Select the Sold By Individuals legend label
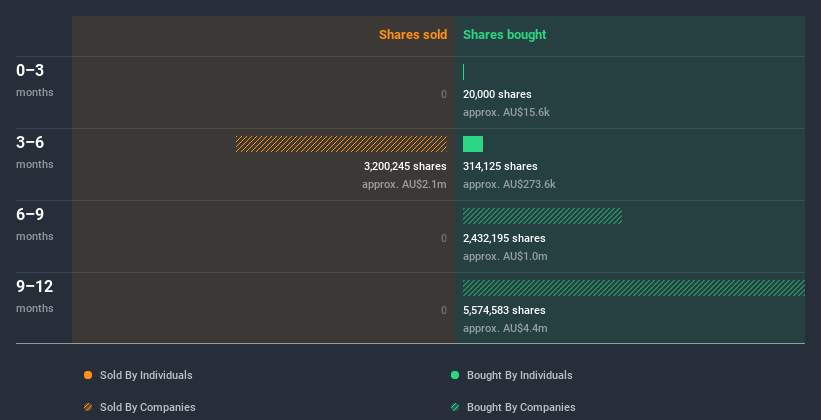This screenshot has height=420, width=821. pyautogui.click(x=146, y=375)
